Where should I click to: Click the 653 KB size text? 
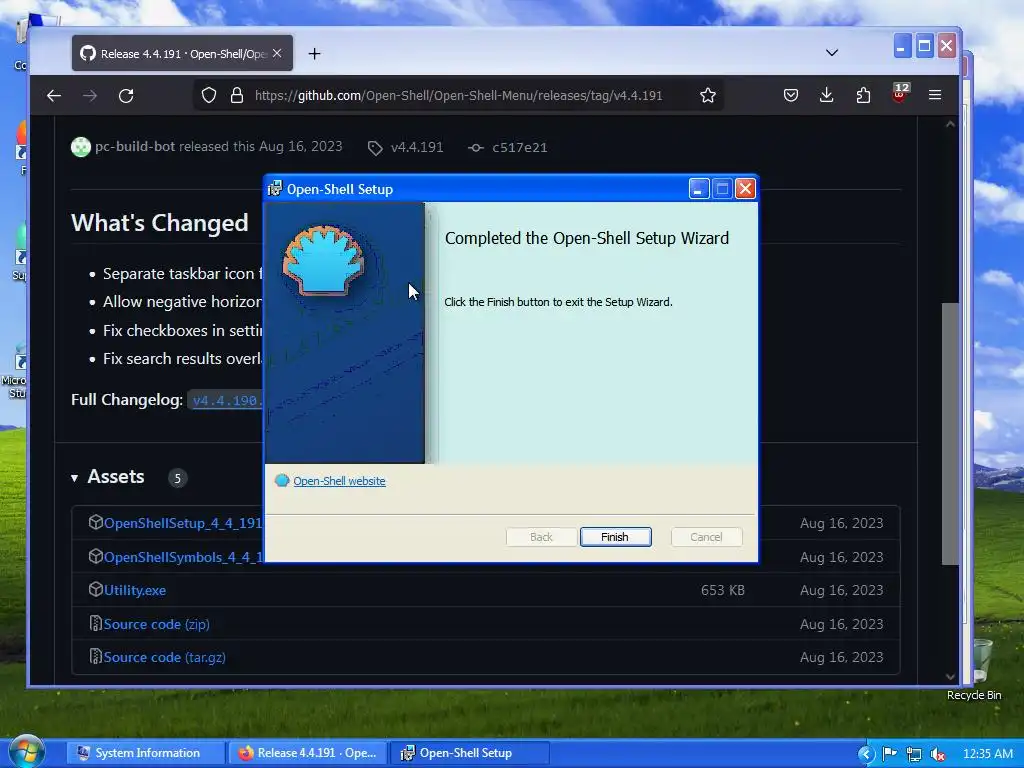(722, 590)
